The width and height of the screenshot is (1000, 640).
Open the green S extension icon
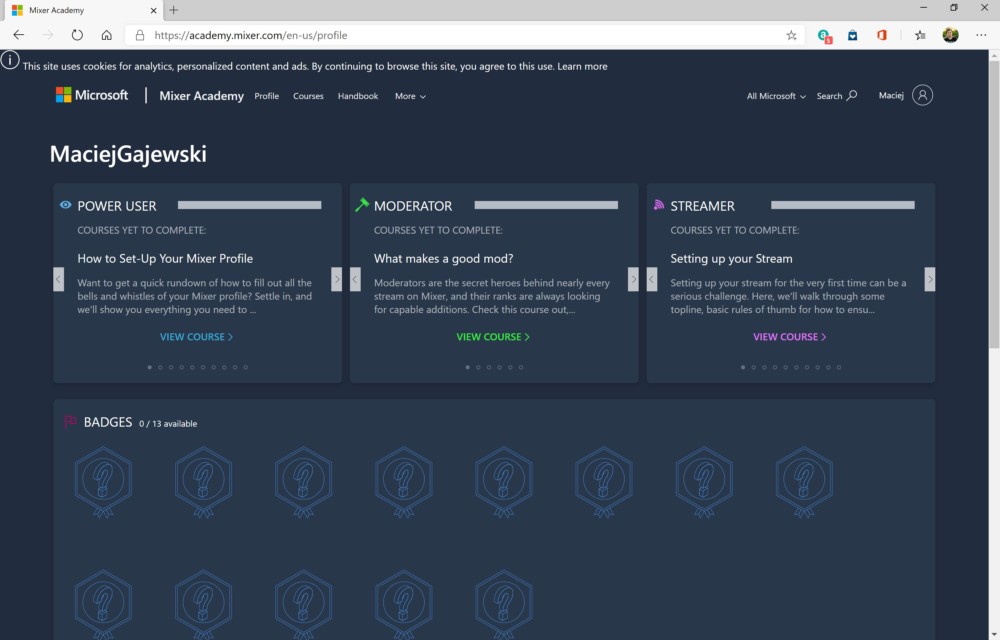(x=824, y=36)
